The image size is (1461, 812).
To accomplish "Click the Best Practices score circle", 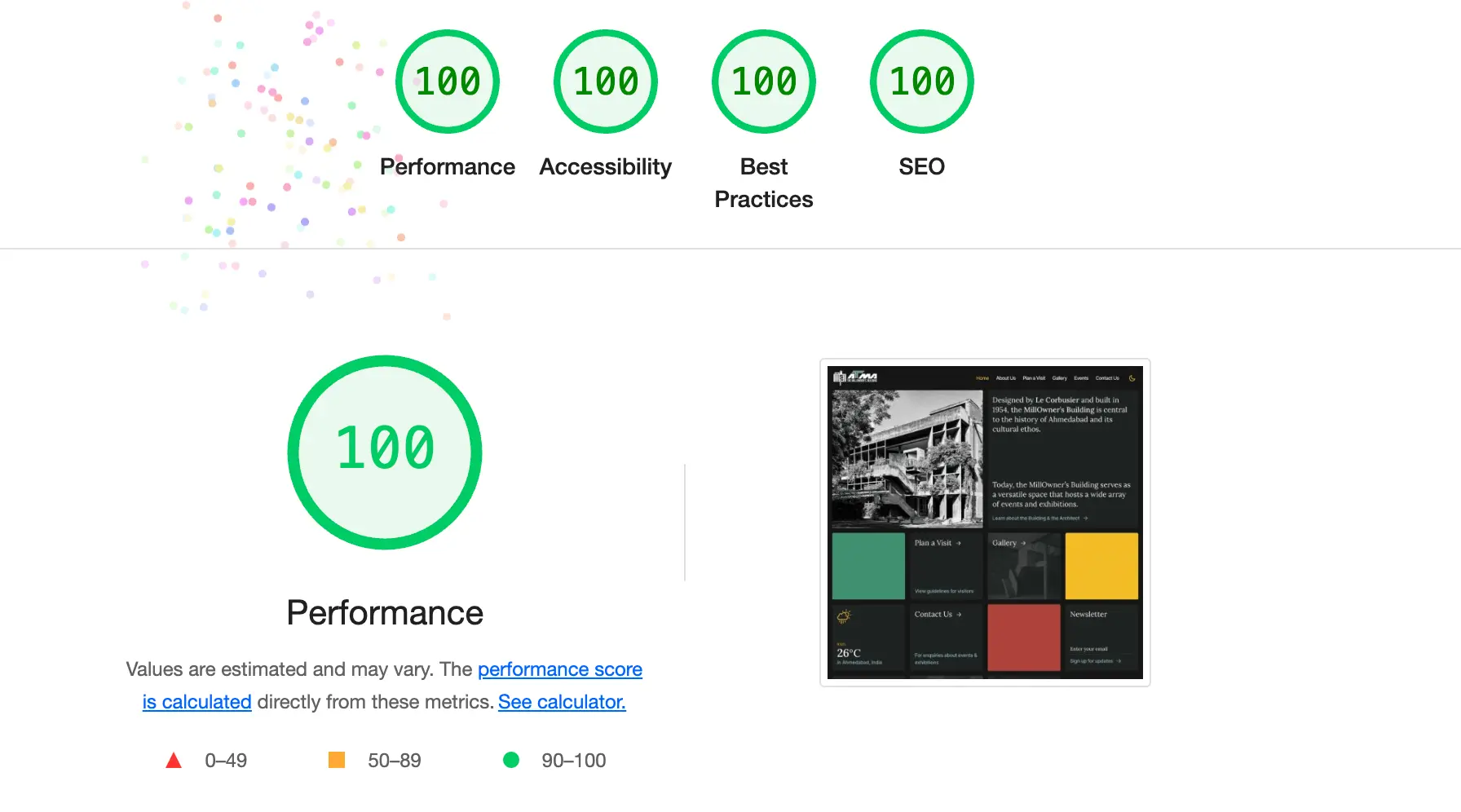I will [763, 81].
